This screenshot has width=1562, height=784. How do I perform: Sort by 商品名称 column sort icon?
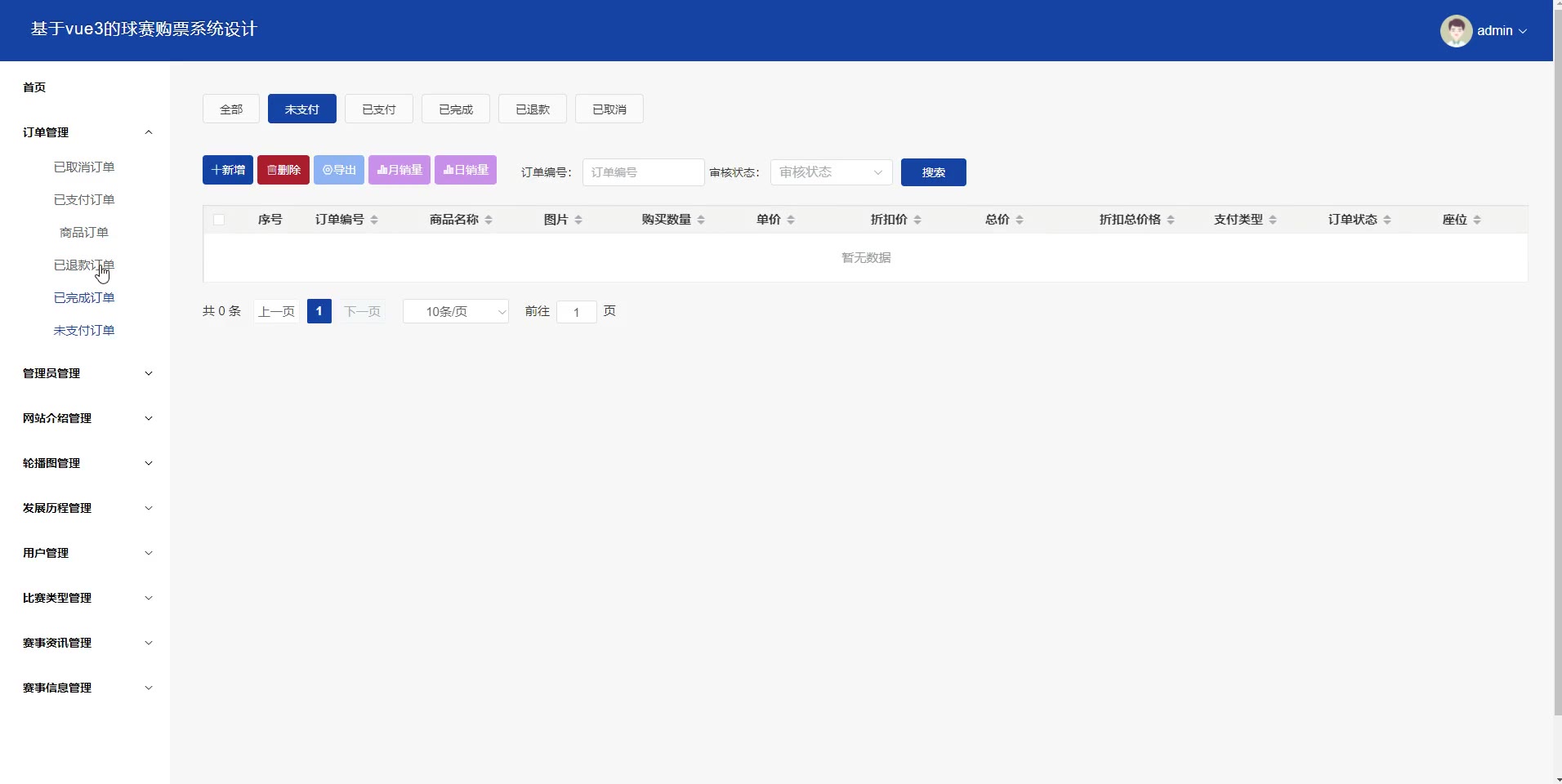[489, 220]
